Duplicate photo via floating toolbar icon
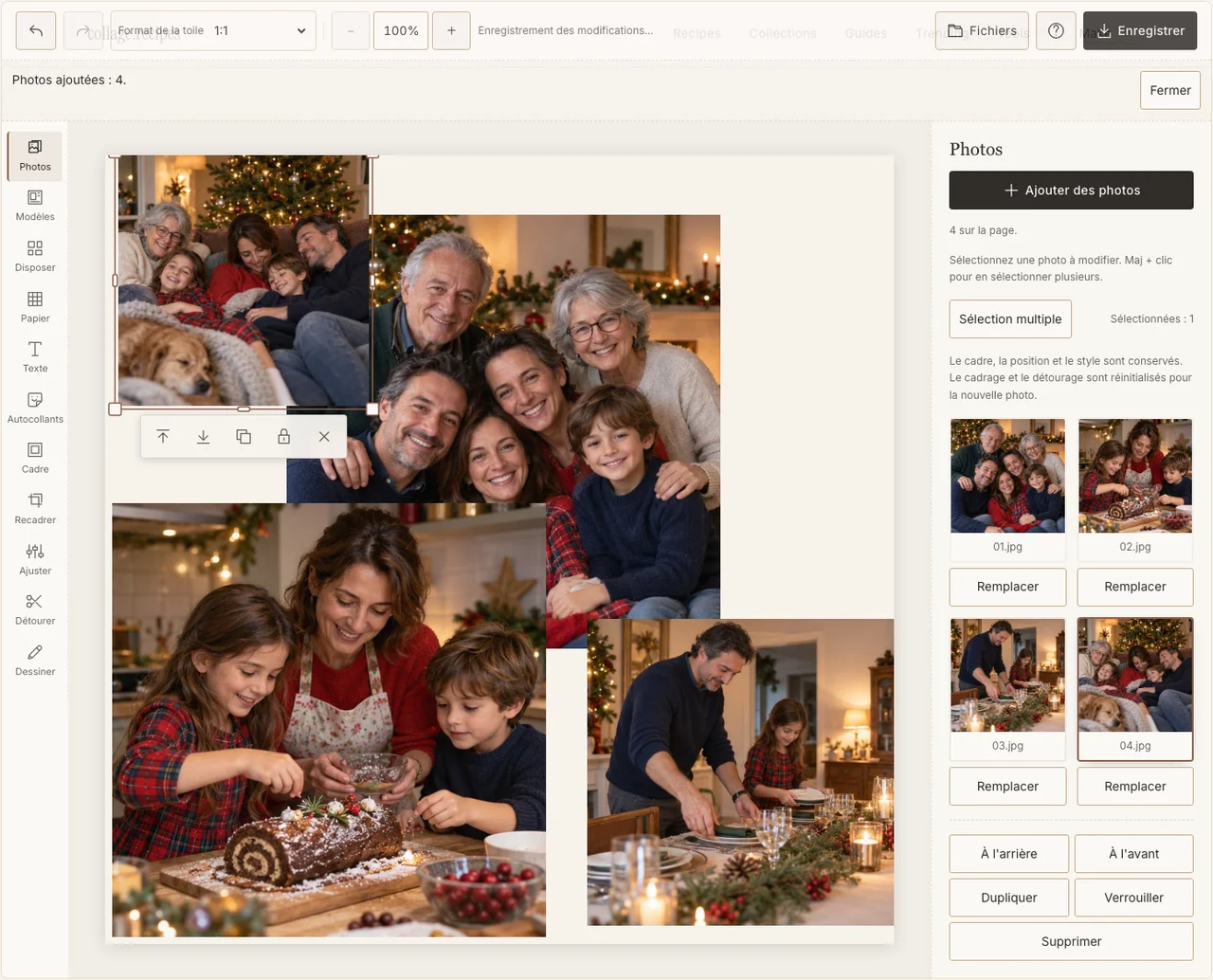 point(244,437)
